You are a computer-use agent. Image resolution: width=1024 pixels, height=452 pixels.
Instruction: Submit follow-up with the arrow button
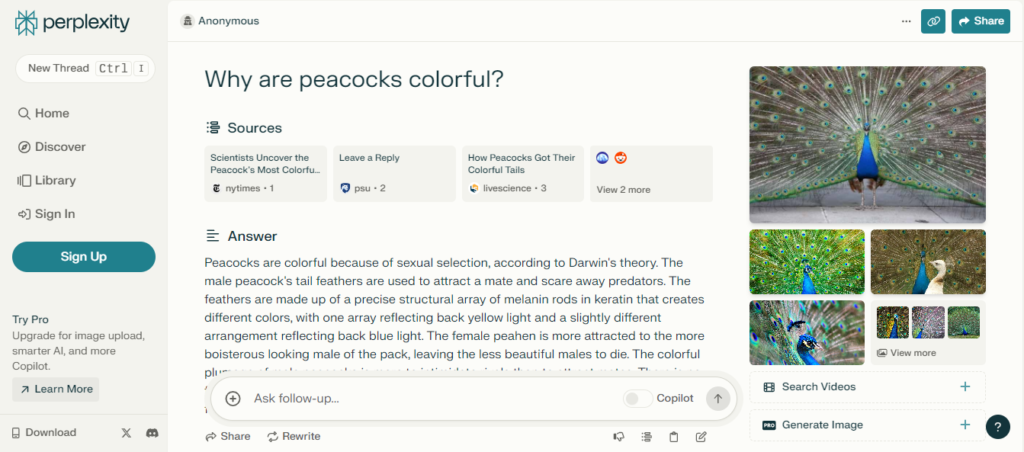point(717,398)
